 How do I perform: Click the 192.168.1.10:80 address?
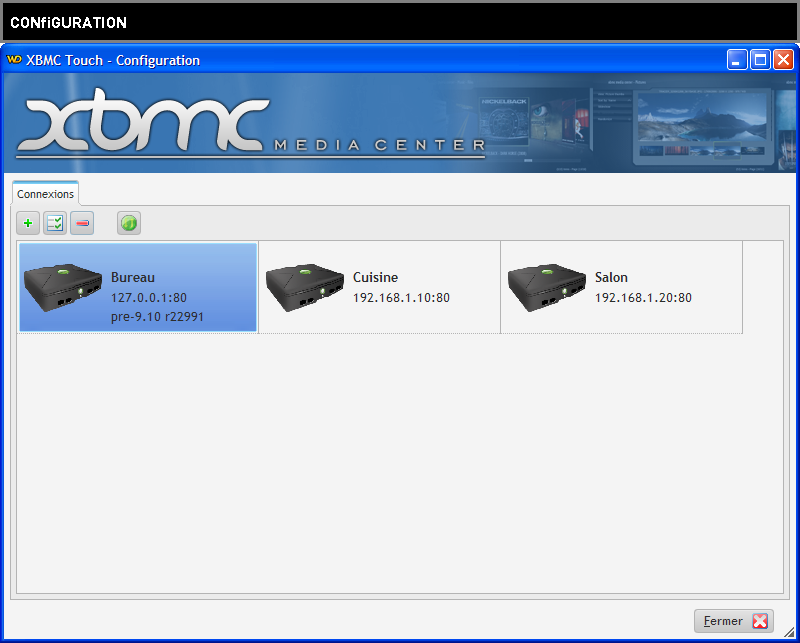[401, 298]
